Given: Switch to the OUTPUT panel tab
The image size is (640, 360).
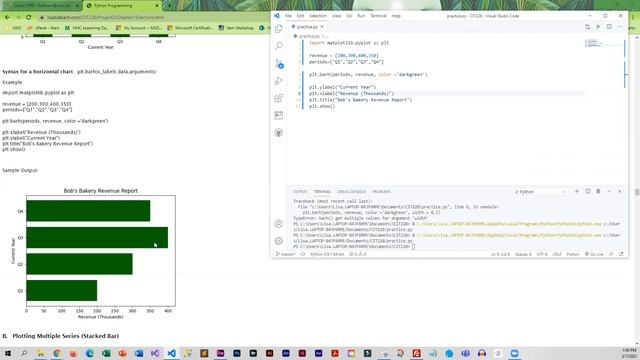Looking at the screenshot, I should [300, 192].
